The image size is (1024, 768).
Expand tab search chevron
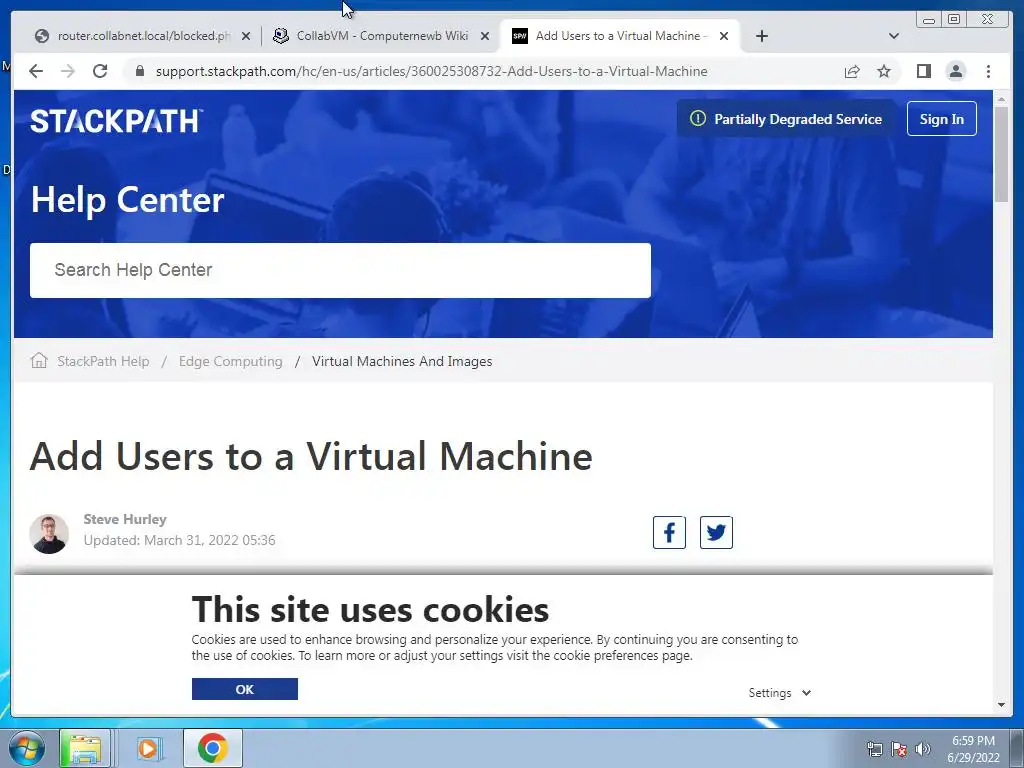(894, 36)
